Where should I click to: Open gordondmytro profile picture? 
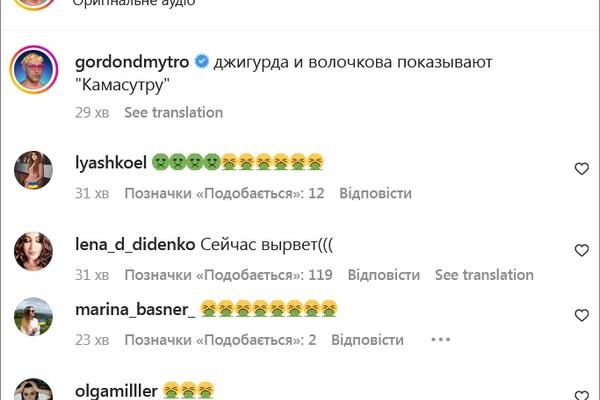34,70
